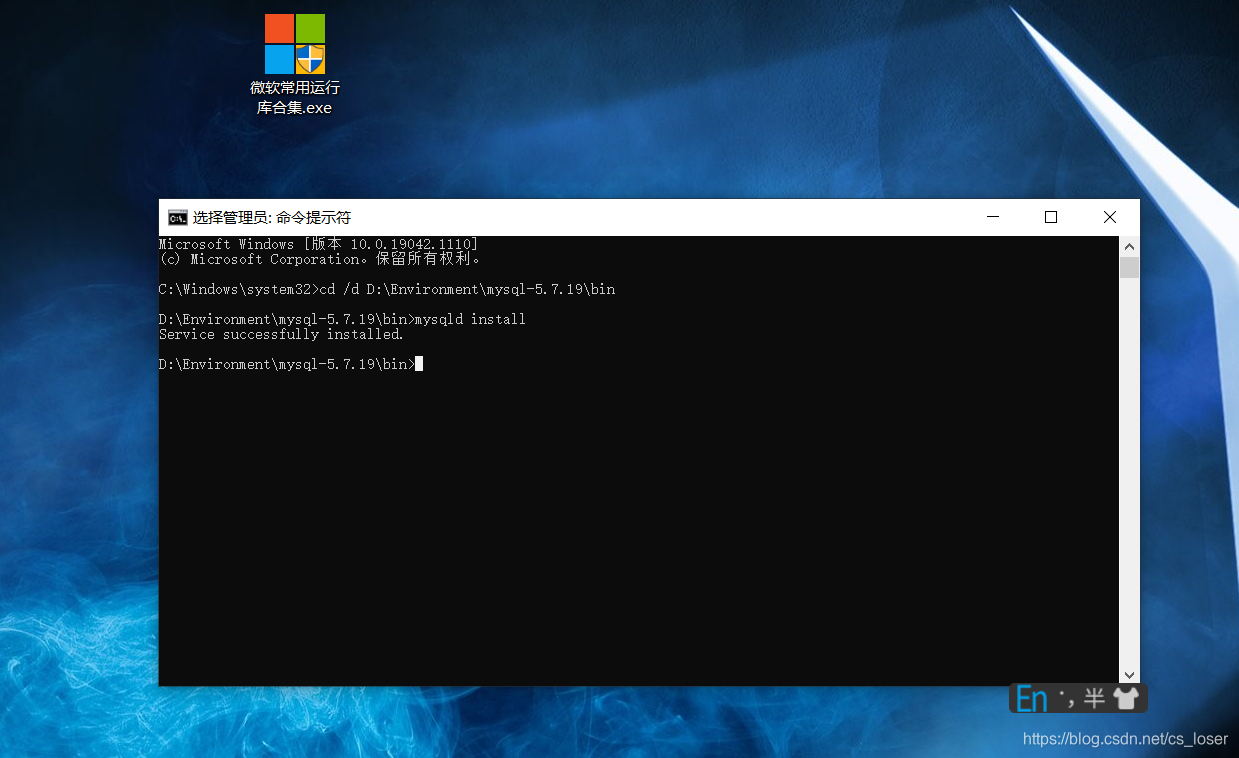Click the 'mysqld install' command text
Screen dimensions: 1239x758
(x=470, y=319)
